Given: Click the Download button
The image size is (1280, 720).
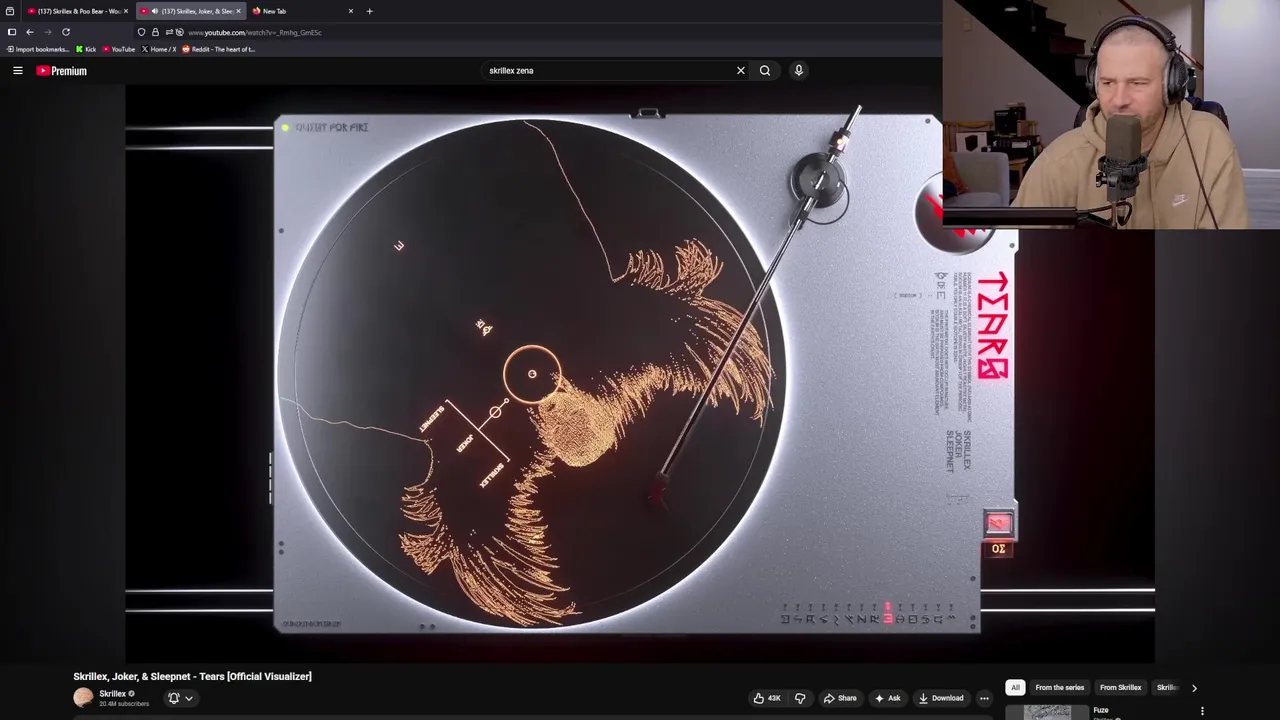Looking at the screenshot, I should 941,698.
